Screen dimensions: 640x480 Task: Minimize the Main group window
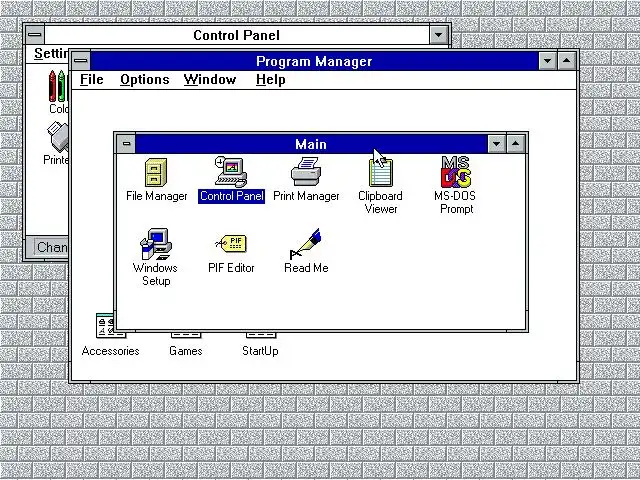point(497,144)
